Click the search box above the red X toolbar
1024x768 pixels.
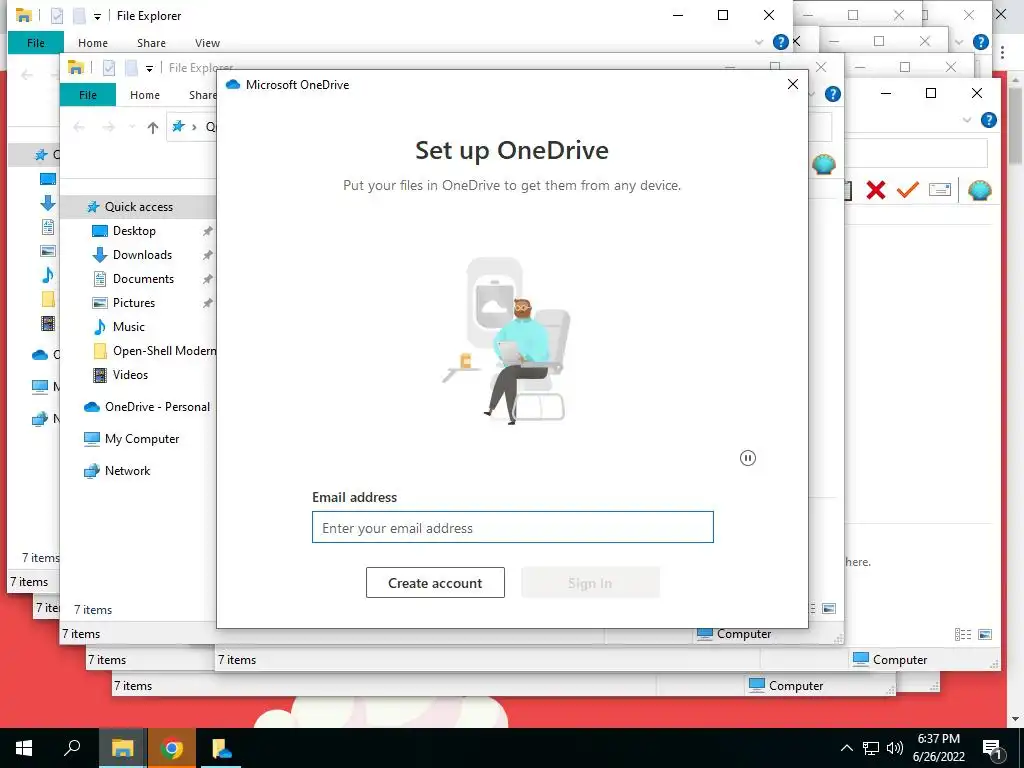coord(916,153)
